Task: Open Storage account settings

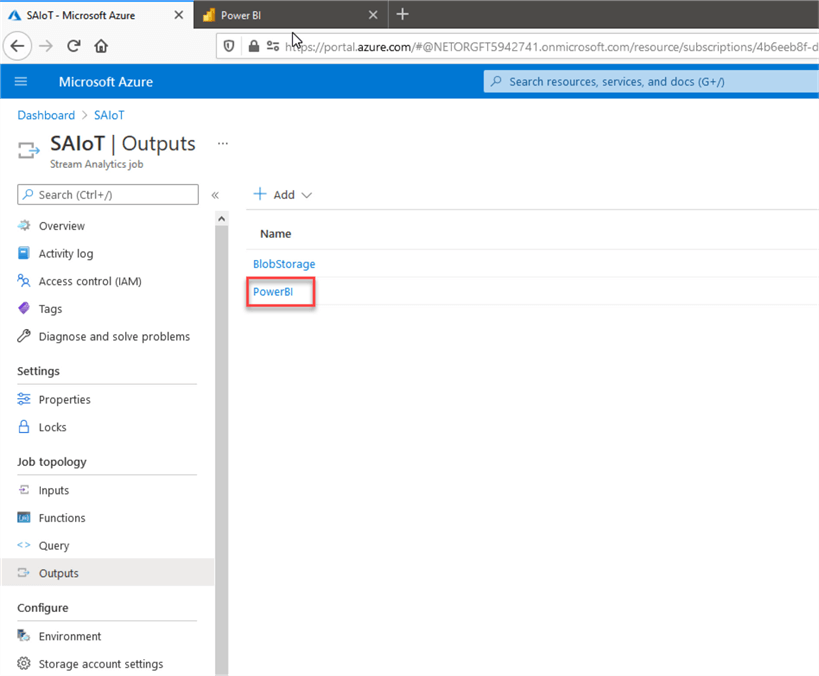Action: point(100,664)
